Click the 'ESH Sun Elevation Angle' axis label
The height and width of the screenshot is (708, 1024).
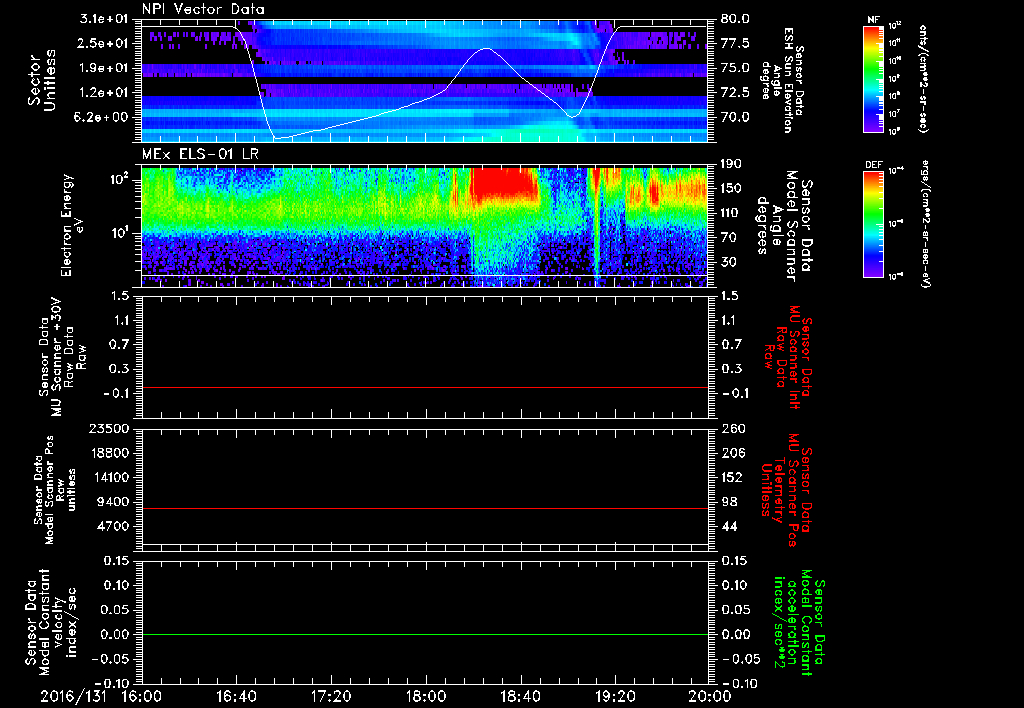tap(782, 80)
